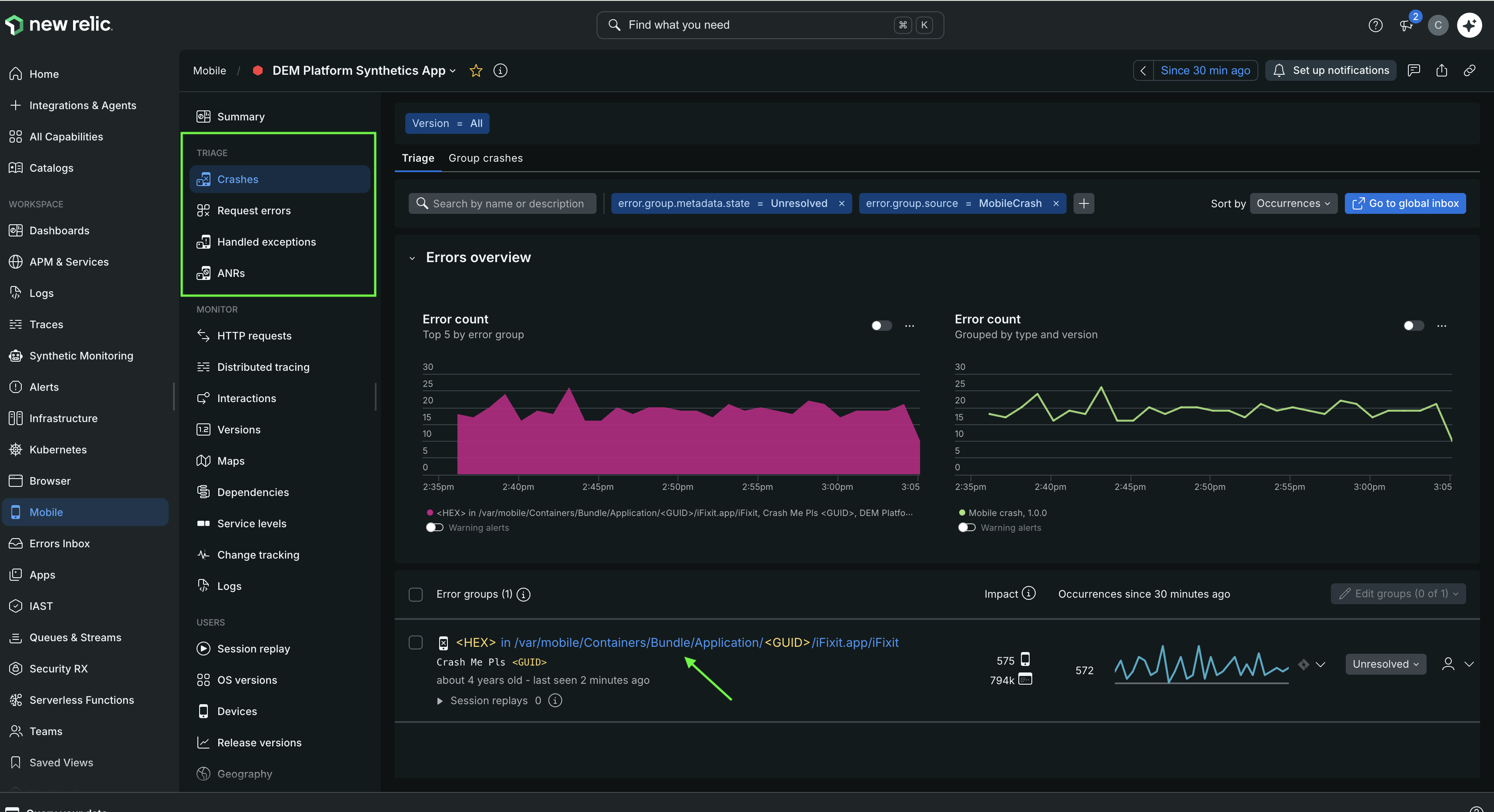This screenshot has width=1494, height=812.
Task: Click Set up notifications button
Action: pyautogui.click(x=1331, y=70)
